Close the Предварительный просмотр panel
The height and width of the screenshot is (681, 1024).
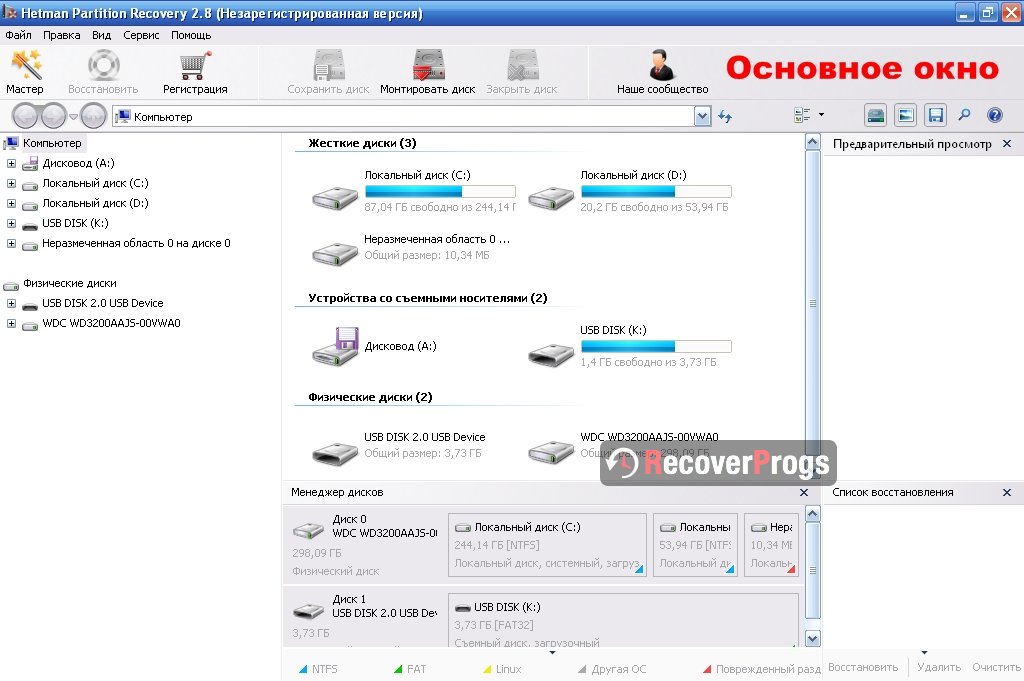click(x=1007, y=144)
